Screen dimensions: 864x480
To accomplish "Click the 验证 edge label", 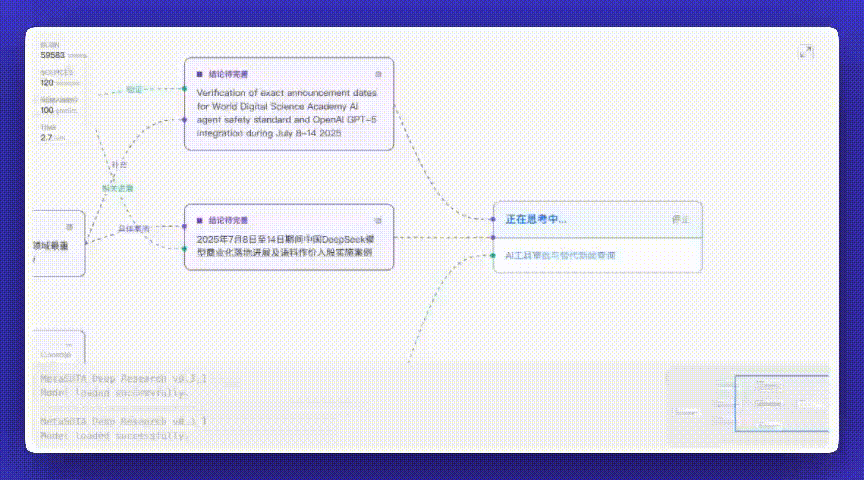I will tap(134, 89).
